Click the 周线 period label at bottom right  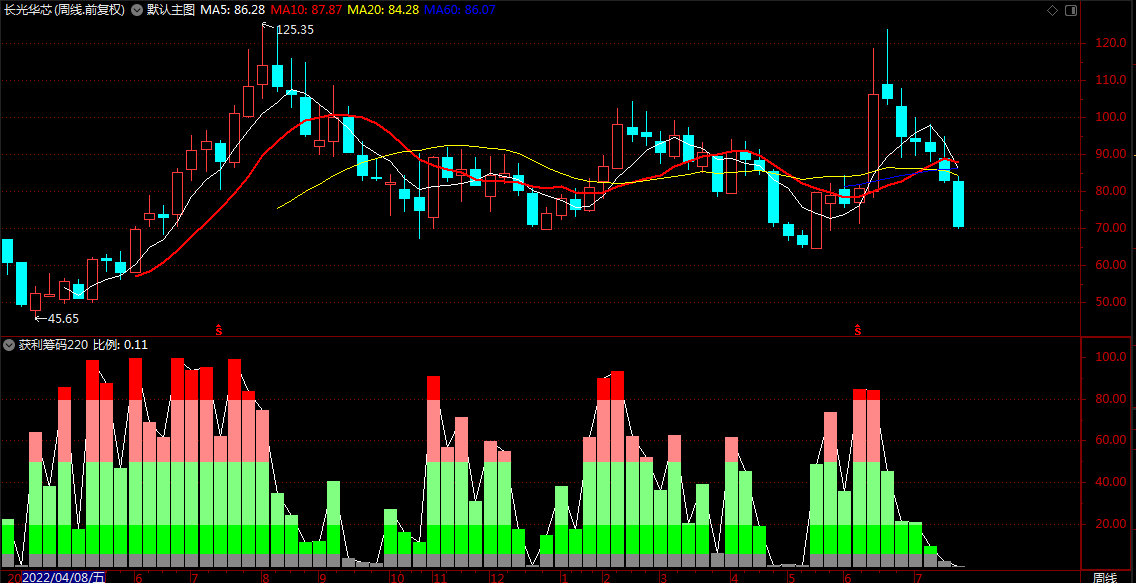click(x=1105, y=577)
